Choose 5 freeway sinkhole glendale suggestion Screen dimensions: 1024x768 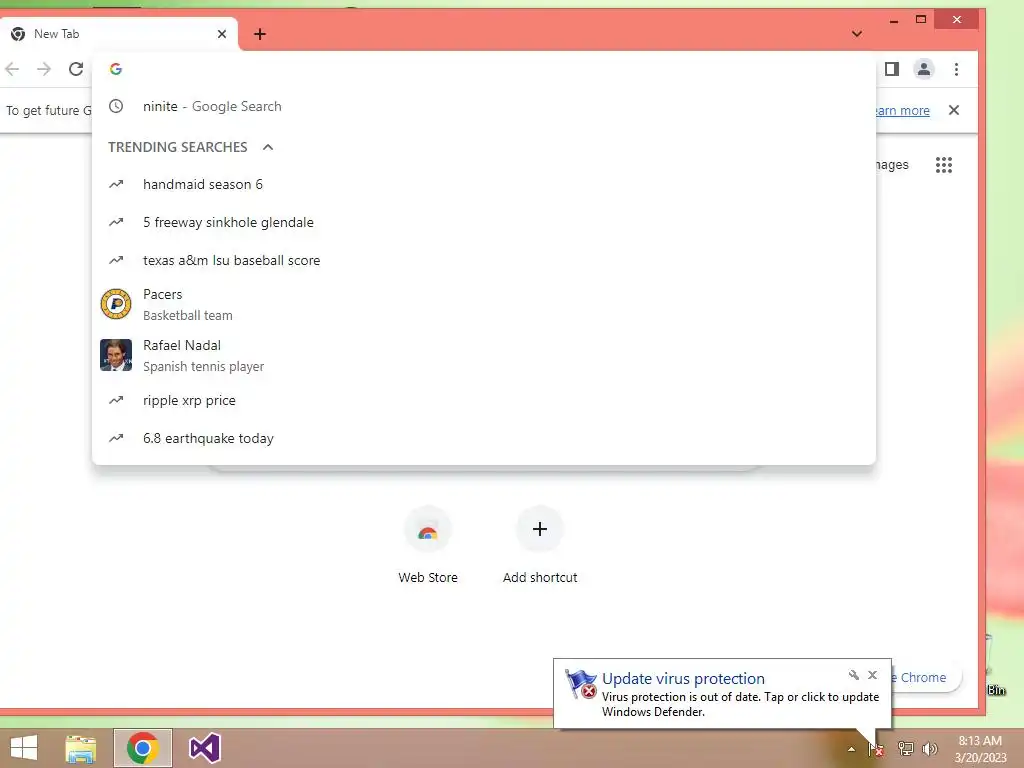(483, 222)
